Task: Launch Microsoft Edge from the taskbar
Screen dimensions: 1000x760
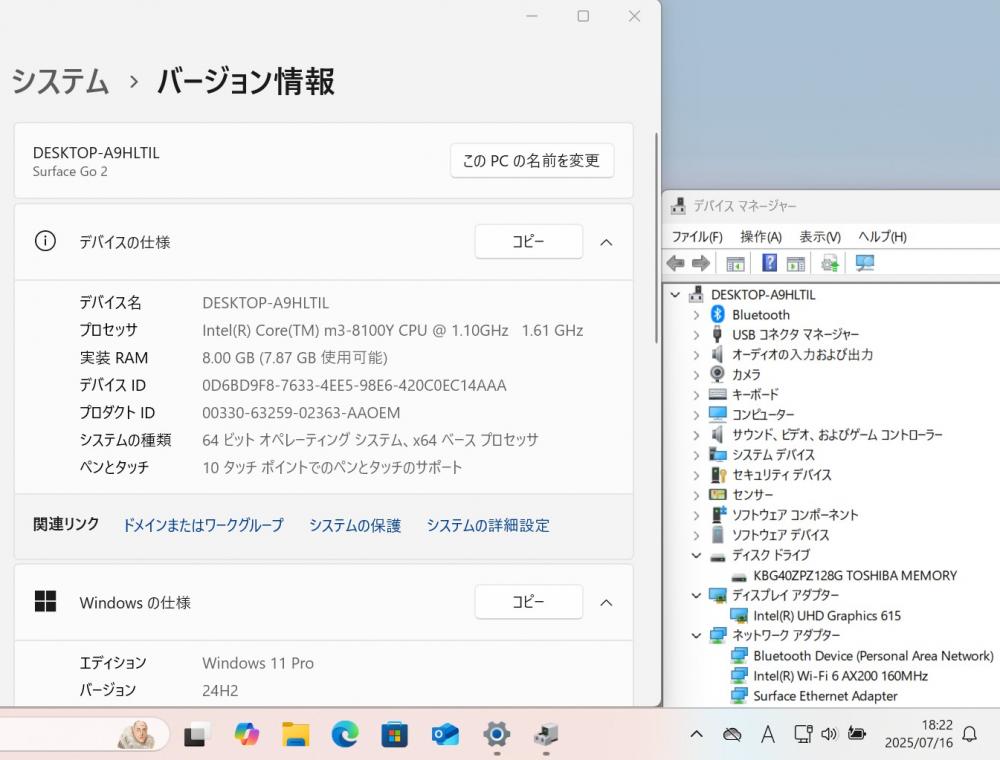Action: [x=345, y=734]
